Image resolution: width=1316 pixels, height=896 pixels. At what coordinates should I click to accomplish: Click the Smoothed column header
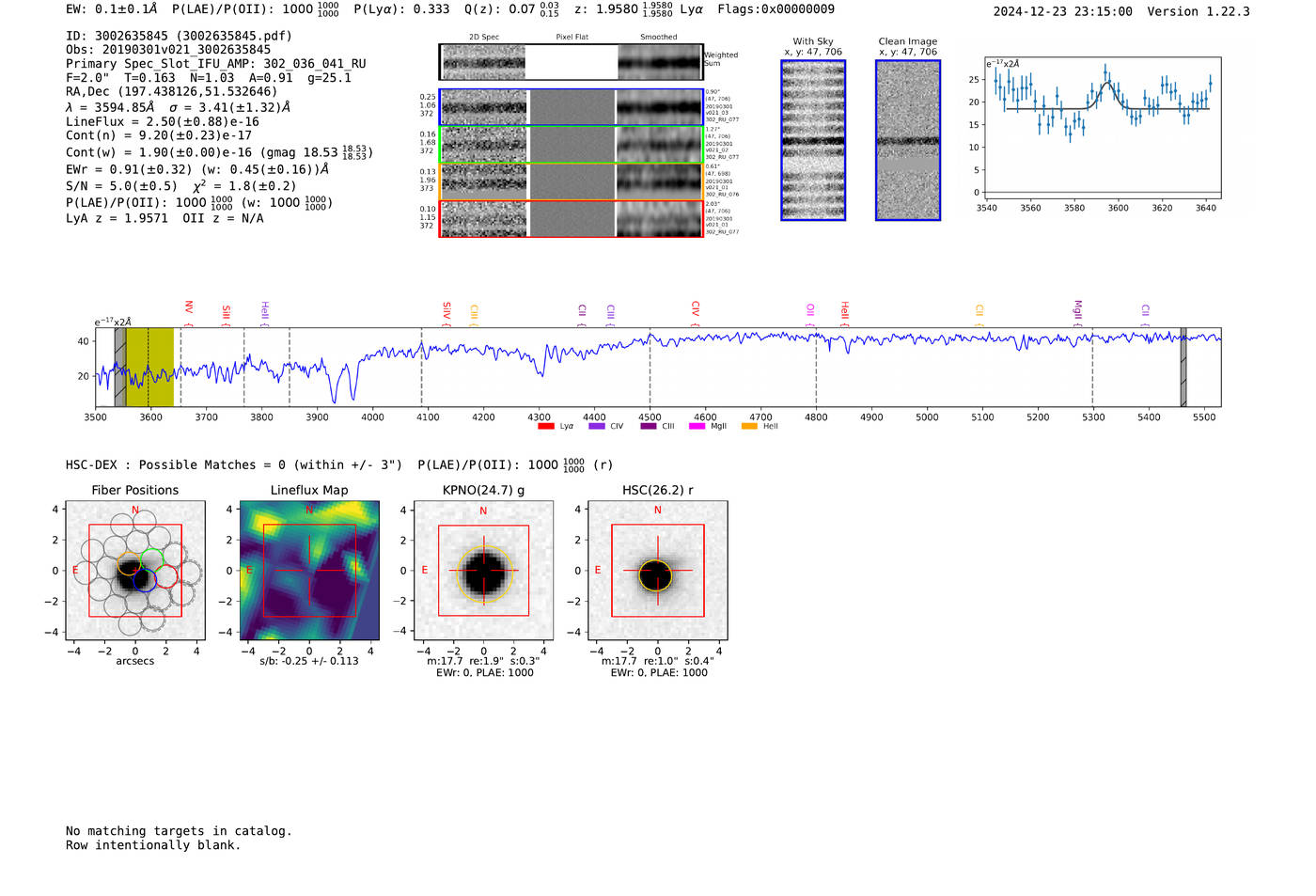pos(658,37)
